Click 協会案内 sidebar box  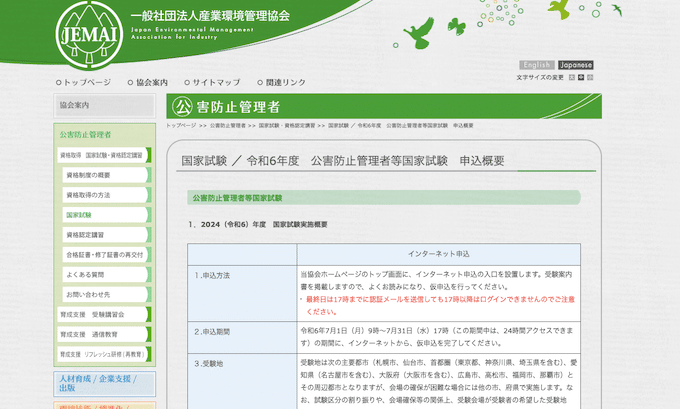pyautogui.click(x=105, y=105)
